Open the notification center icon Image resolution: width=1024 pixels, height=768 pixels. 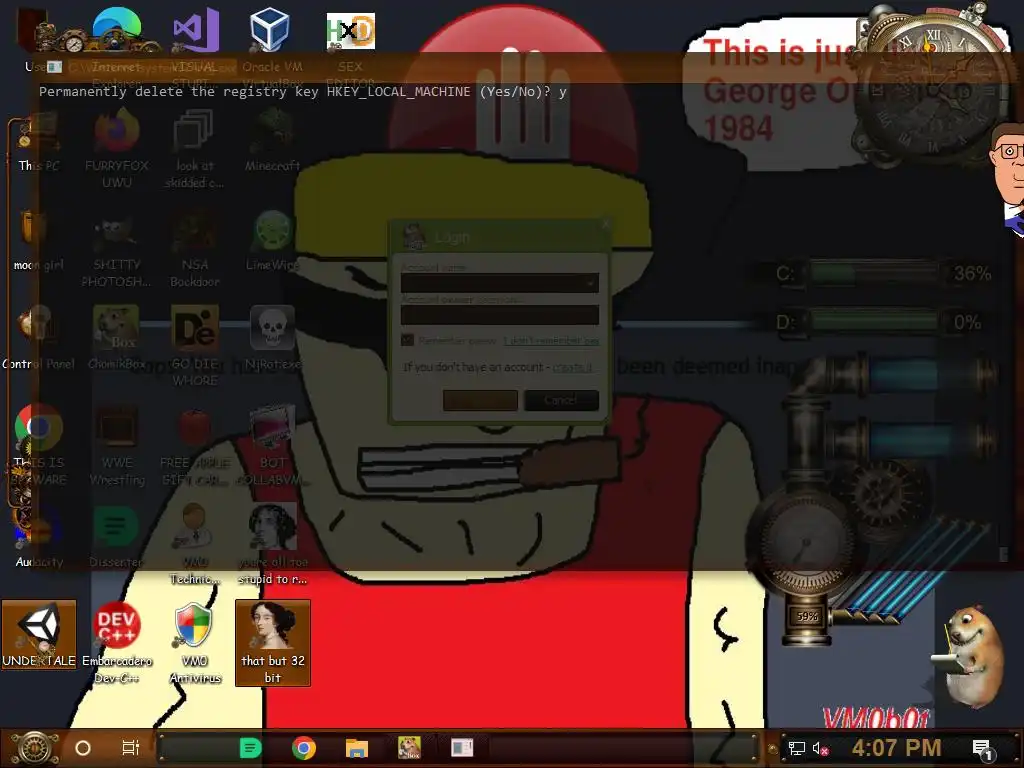click(982, 749)
